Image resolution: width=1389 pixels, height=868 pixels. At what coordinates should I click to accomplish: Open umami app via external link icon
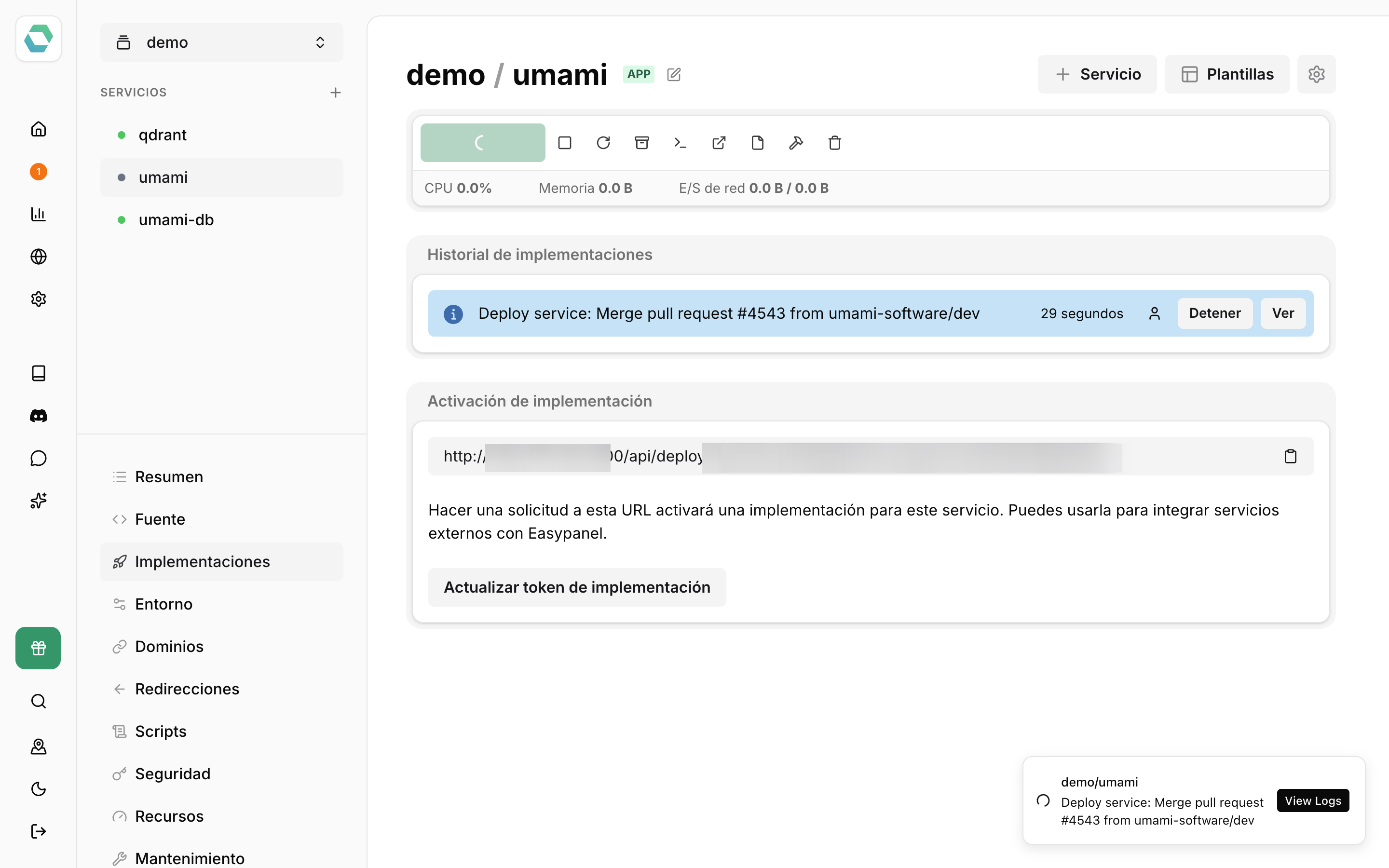pos(719,143)
